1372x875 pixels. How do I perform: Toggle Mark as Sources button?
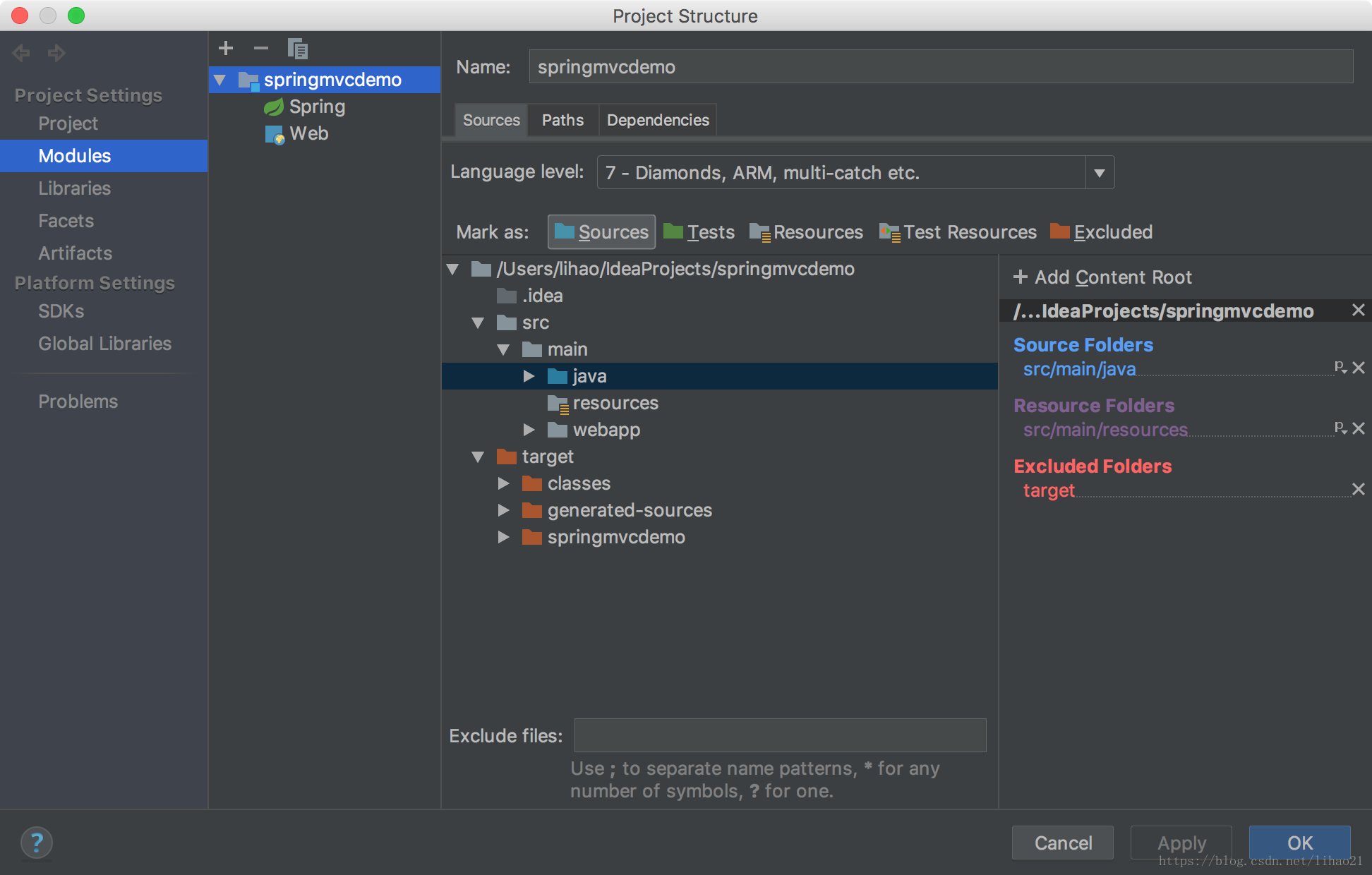(x=601, y=232)
